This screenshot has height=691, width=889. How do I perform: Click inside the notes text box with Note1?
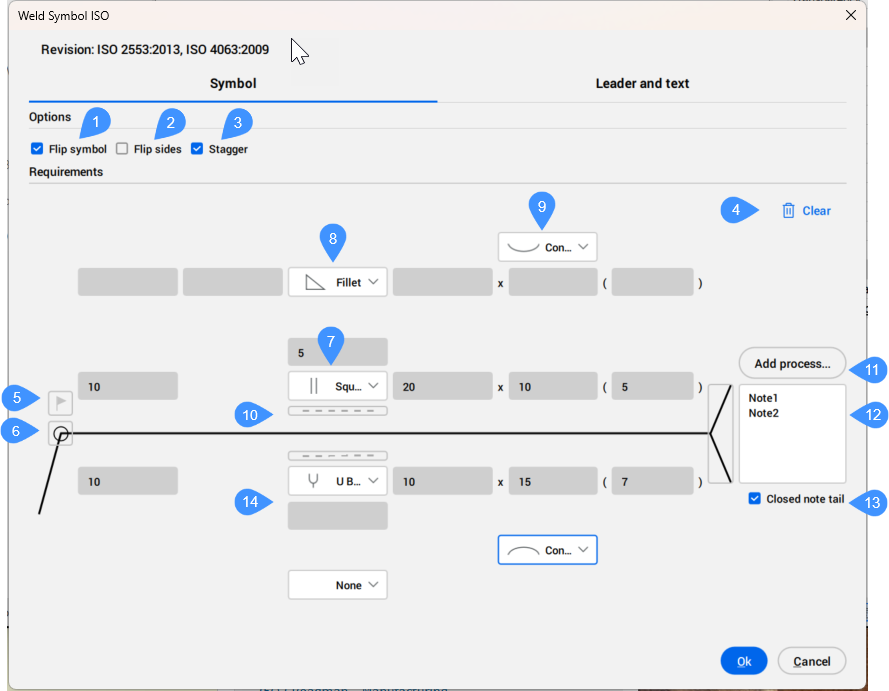click(x=792, y=440)
